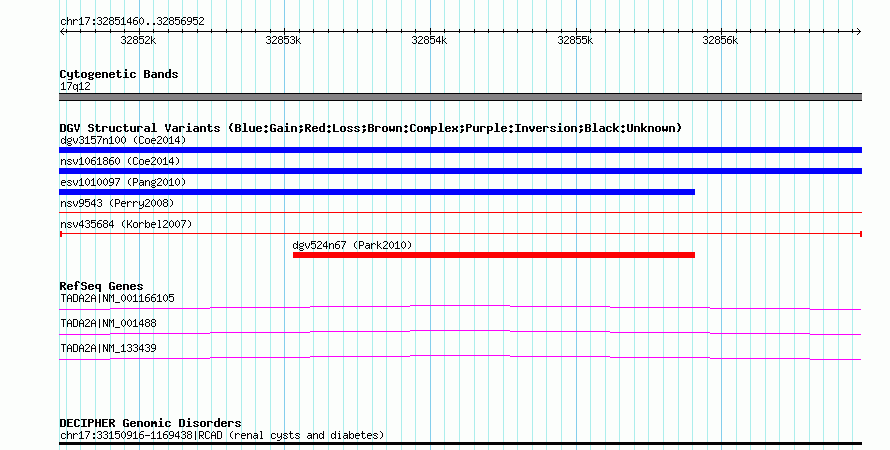Image resolution: width=890 pixels, height=450 pixels.
Task: Click the RefSeq Genes track title
Action: [102, 286]
